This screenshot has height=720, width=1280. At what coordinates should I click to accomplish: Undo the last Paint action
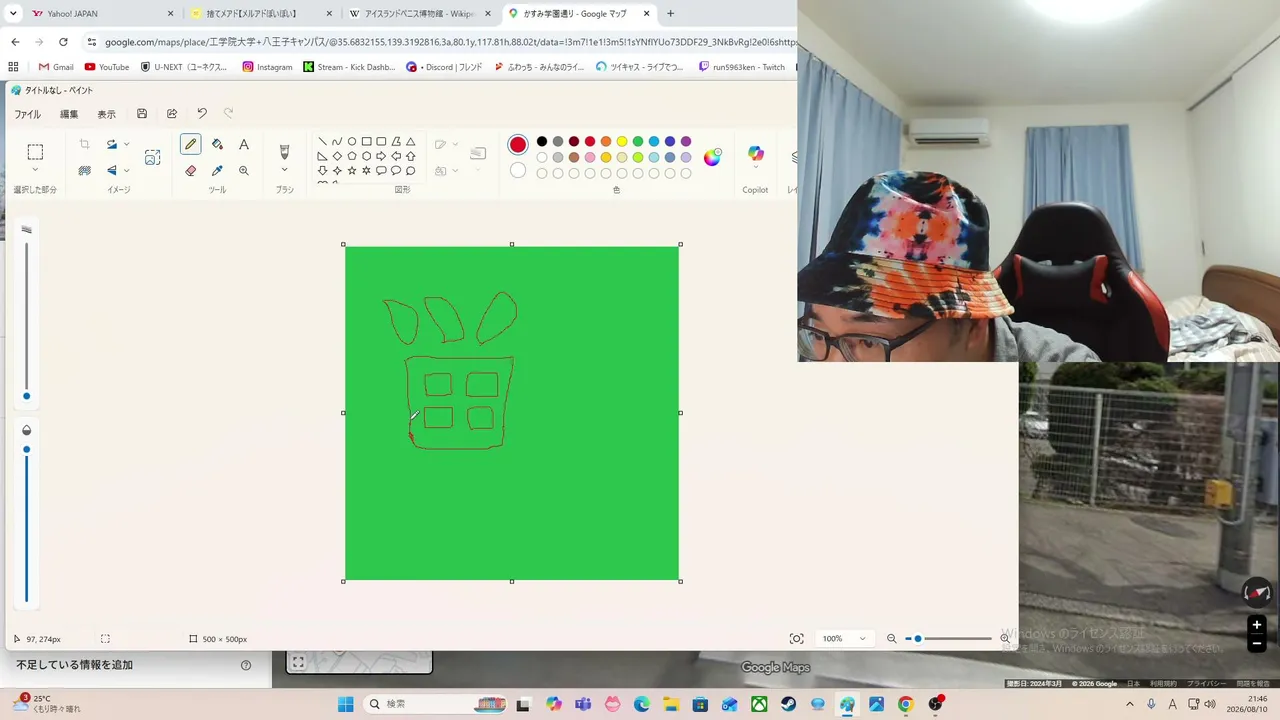[x=202, y=114]
